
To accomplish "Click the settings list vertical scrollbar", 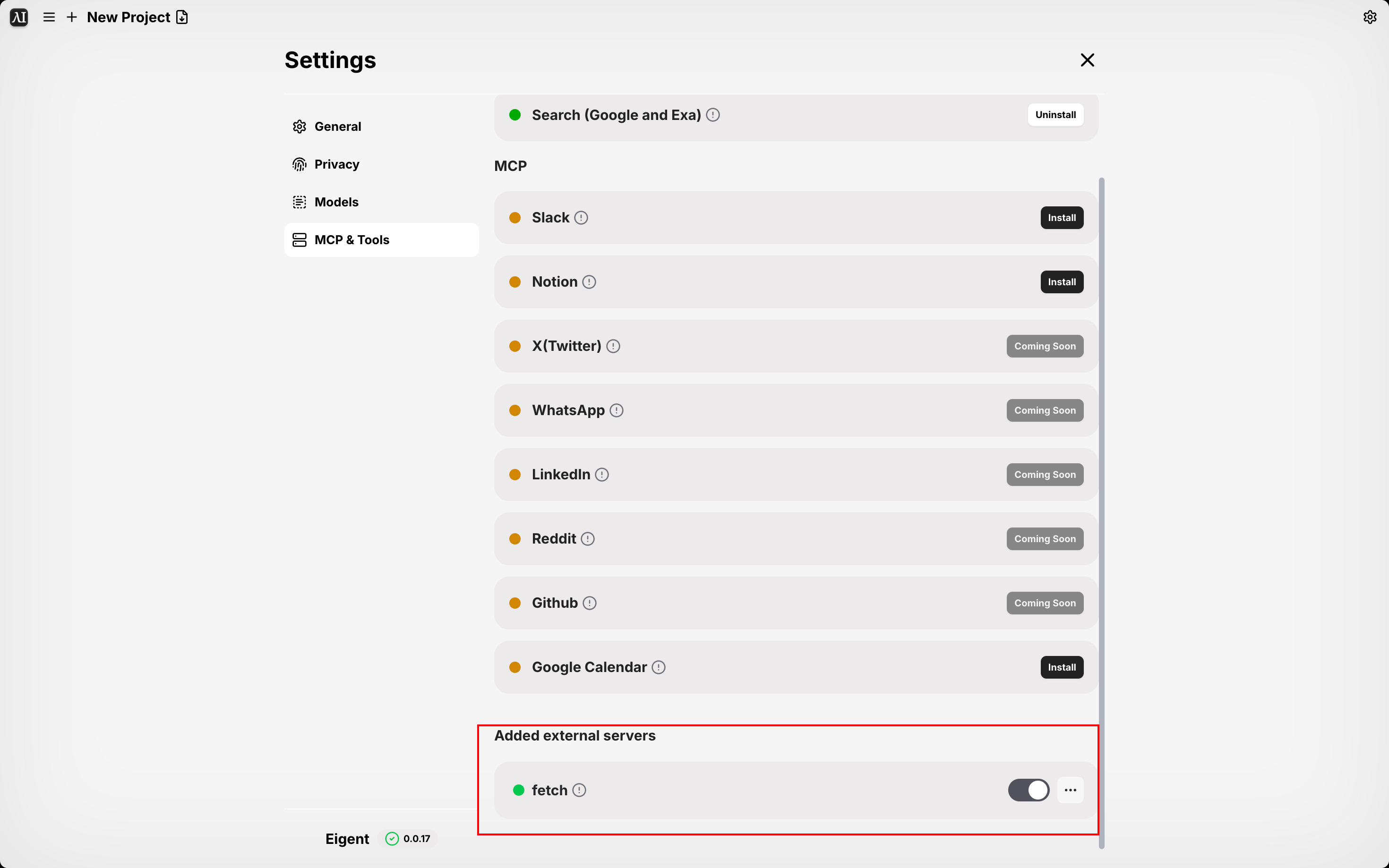I will pos(1101,513).
